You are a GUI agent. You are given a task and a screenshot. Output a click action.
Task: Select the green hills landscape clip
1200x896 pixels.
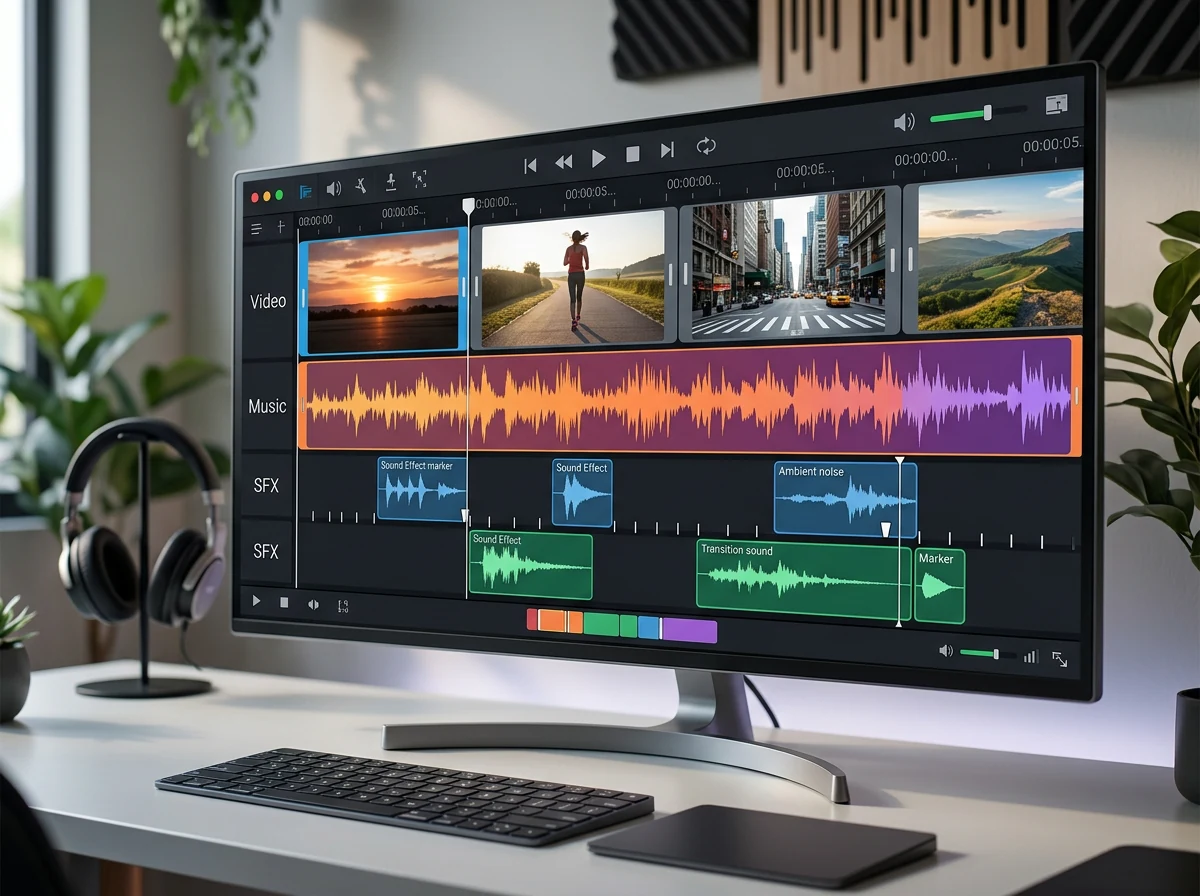tap(993, 250)
